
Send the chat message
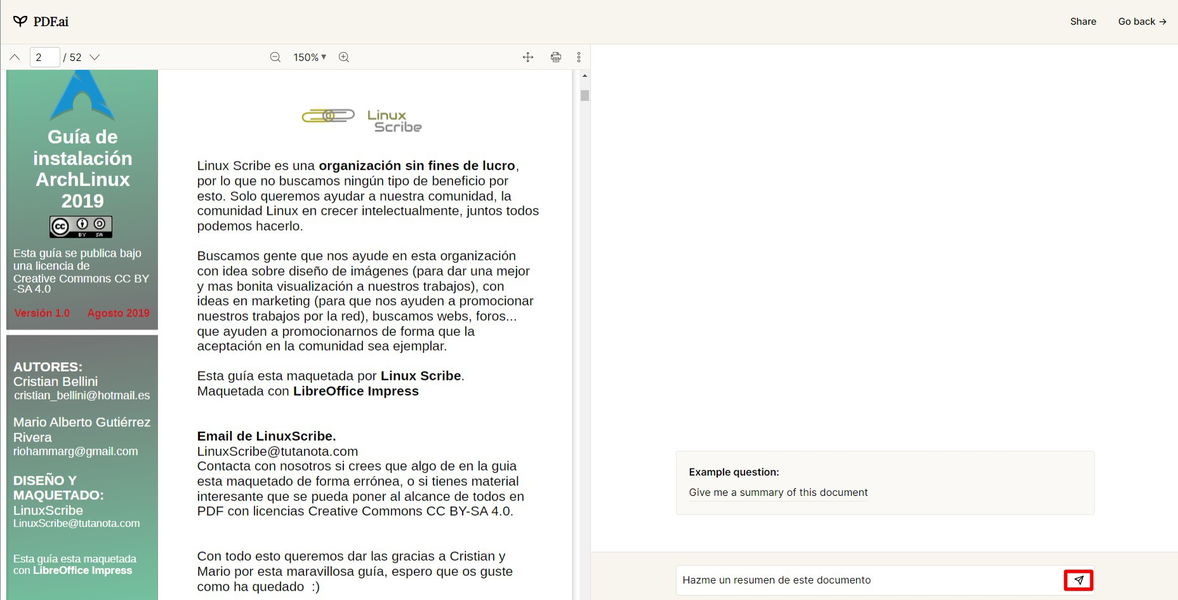(1079, 580)
